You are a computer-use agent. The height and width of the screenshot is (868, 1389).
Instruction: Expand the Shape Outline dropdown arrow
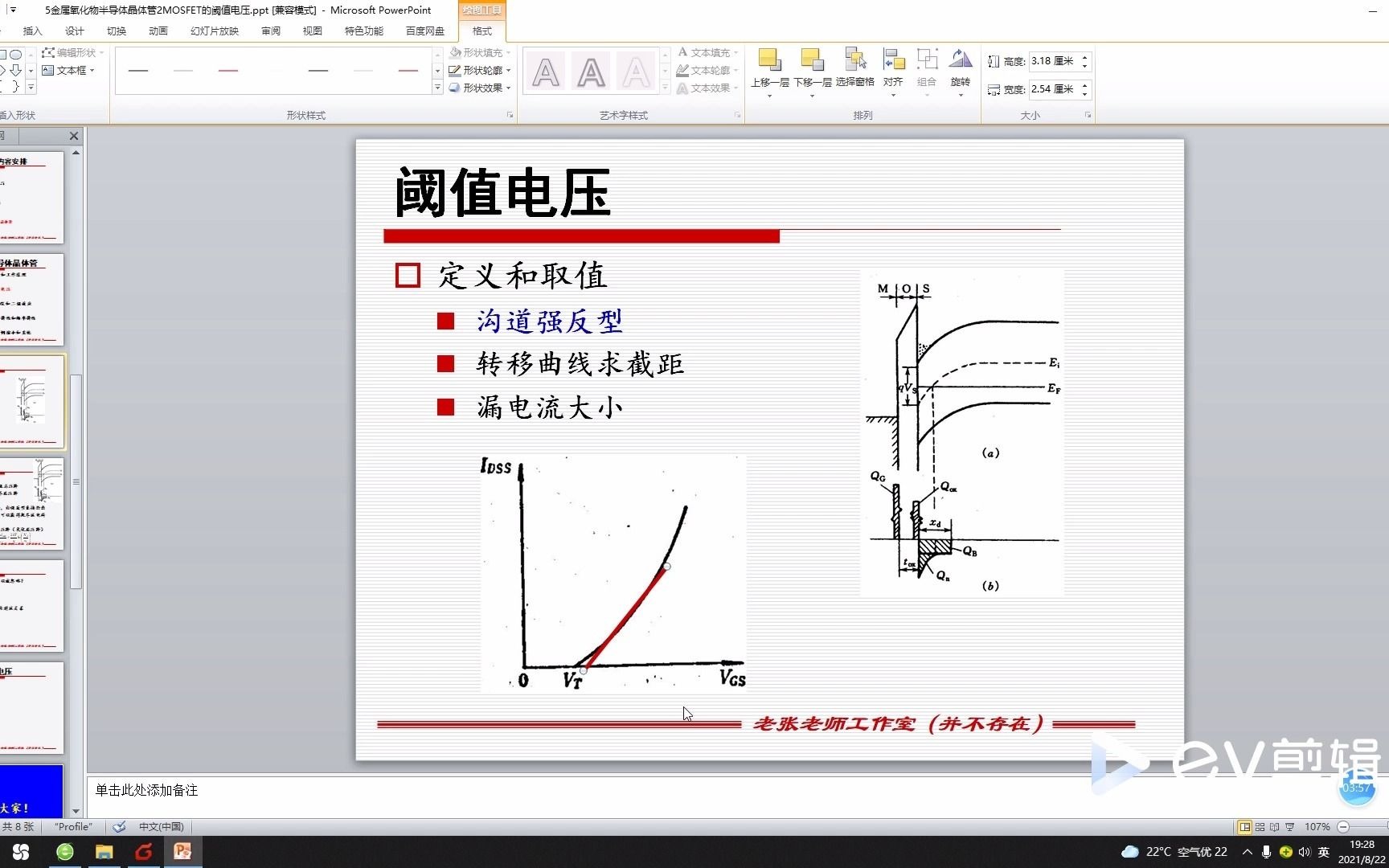coord(509,71)
